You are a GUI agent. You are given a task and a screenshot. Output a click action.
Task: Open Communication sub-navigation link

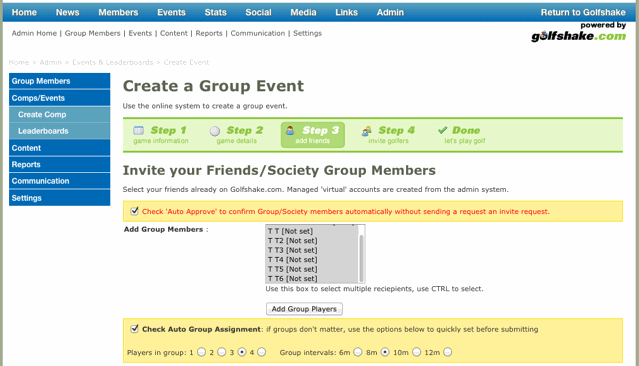pyautogui.click(x=258, y=33)
